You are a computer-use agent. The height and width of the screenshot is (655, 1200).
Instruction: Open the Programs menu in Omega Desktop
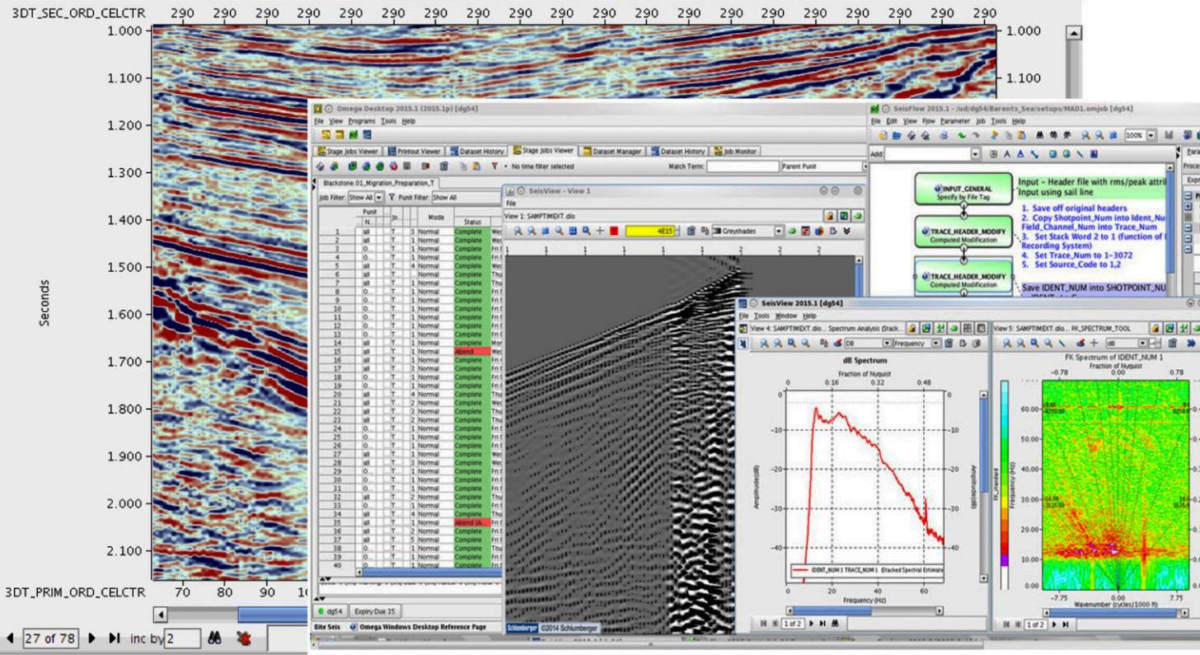coord(361,120)
